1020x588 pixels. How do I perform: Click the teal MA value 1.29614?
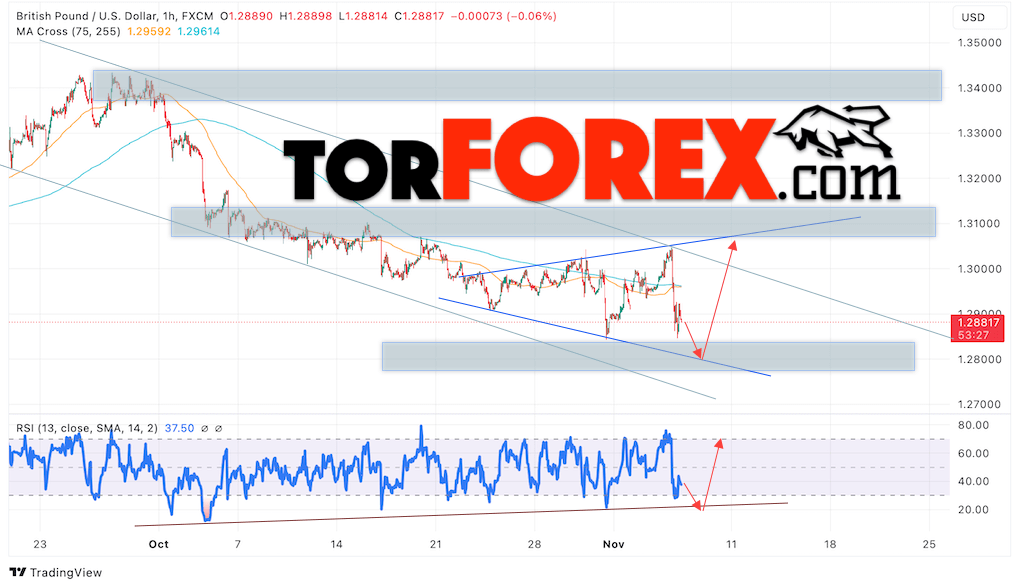point(198,31)
